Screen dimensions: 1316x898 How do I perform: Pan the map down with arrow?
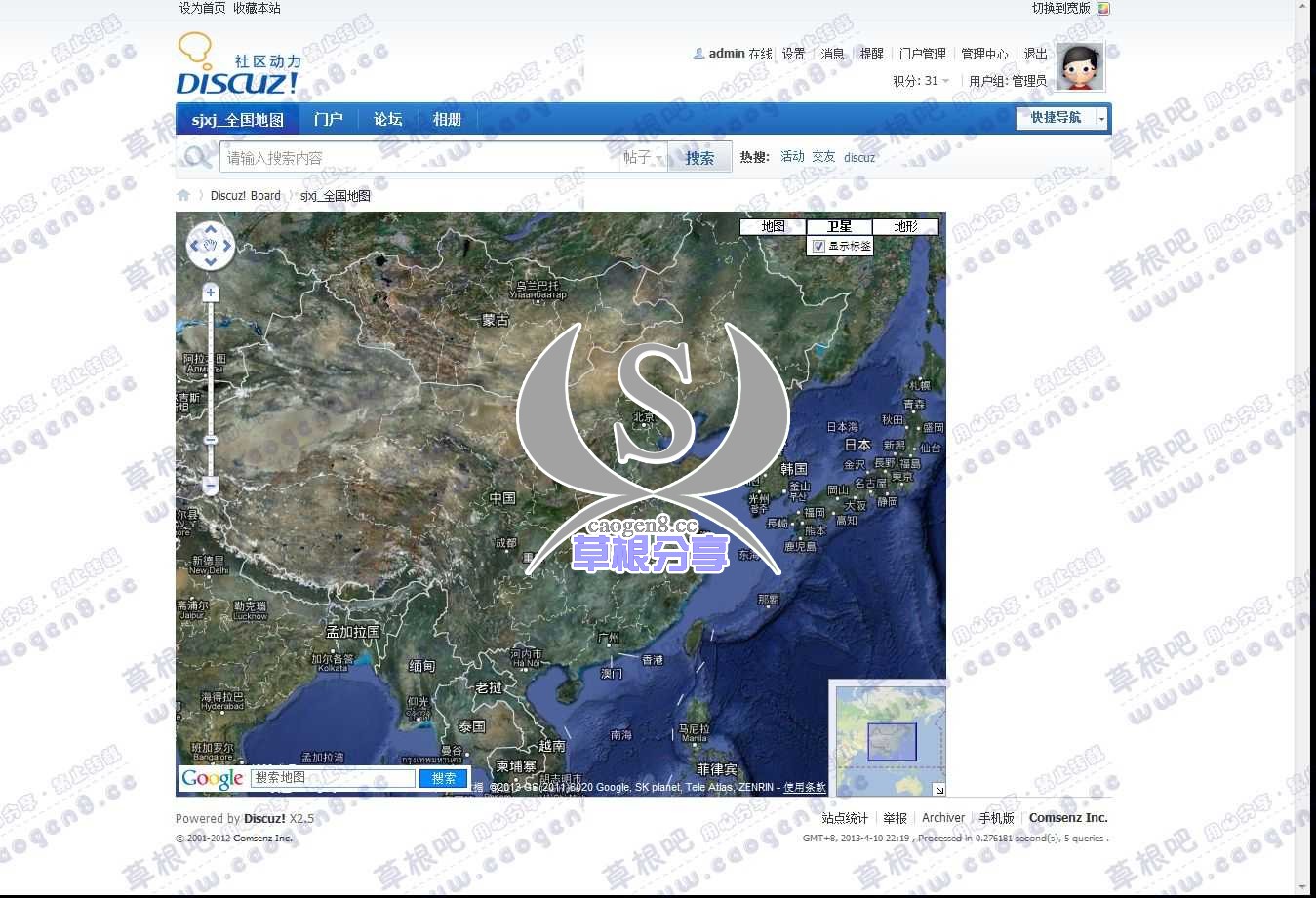click(x=211, y=261)
